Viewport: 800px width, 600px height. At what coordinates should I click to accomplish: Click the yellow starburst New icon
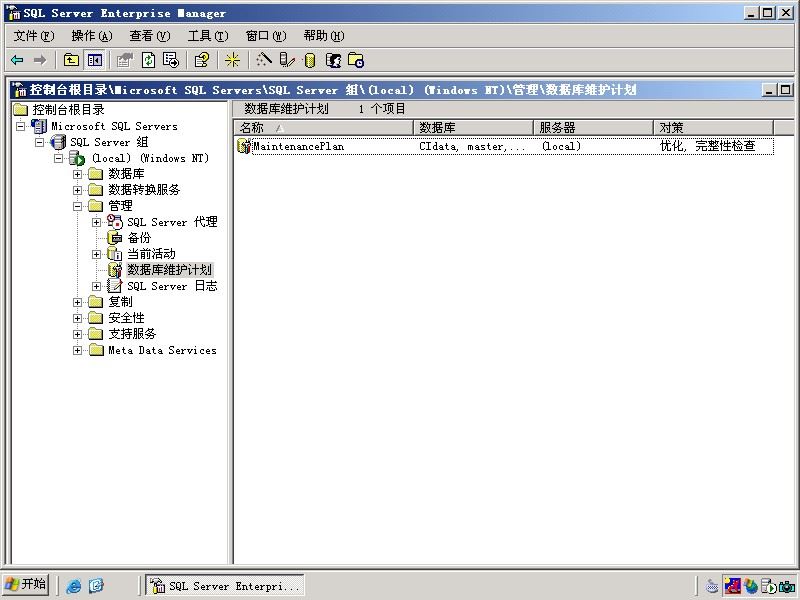pyautogui.click(x=233, y=60)
